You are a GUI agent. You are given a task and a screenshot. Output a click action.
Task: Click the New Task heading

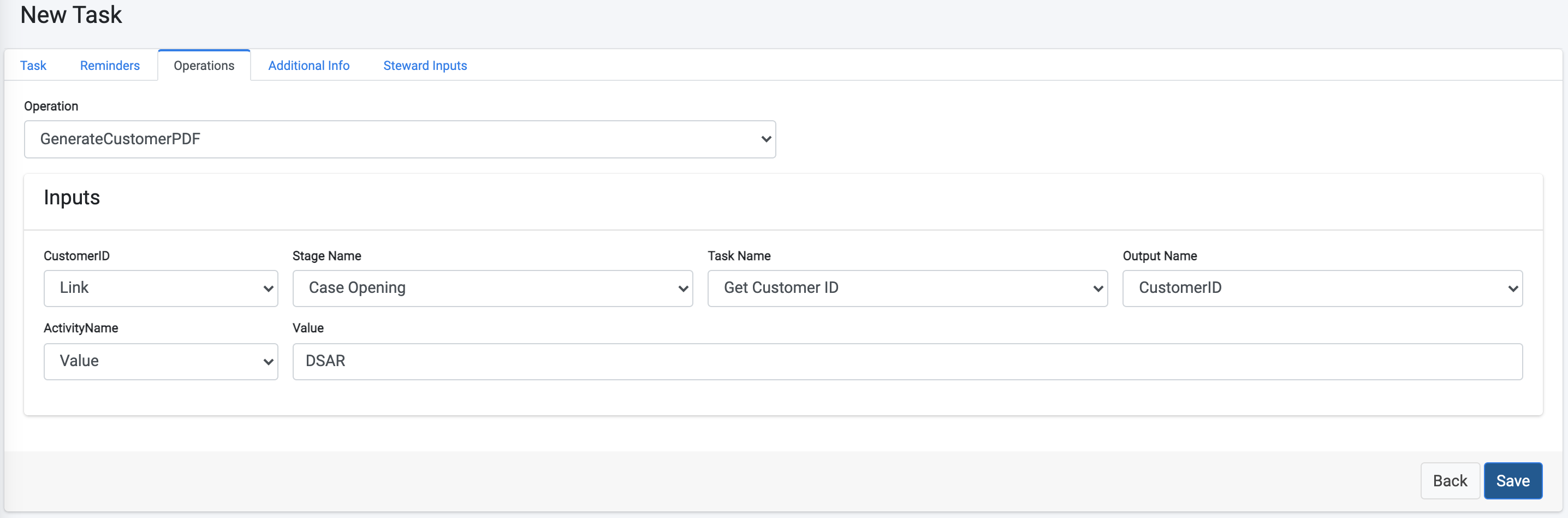point(70,15)
